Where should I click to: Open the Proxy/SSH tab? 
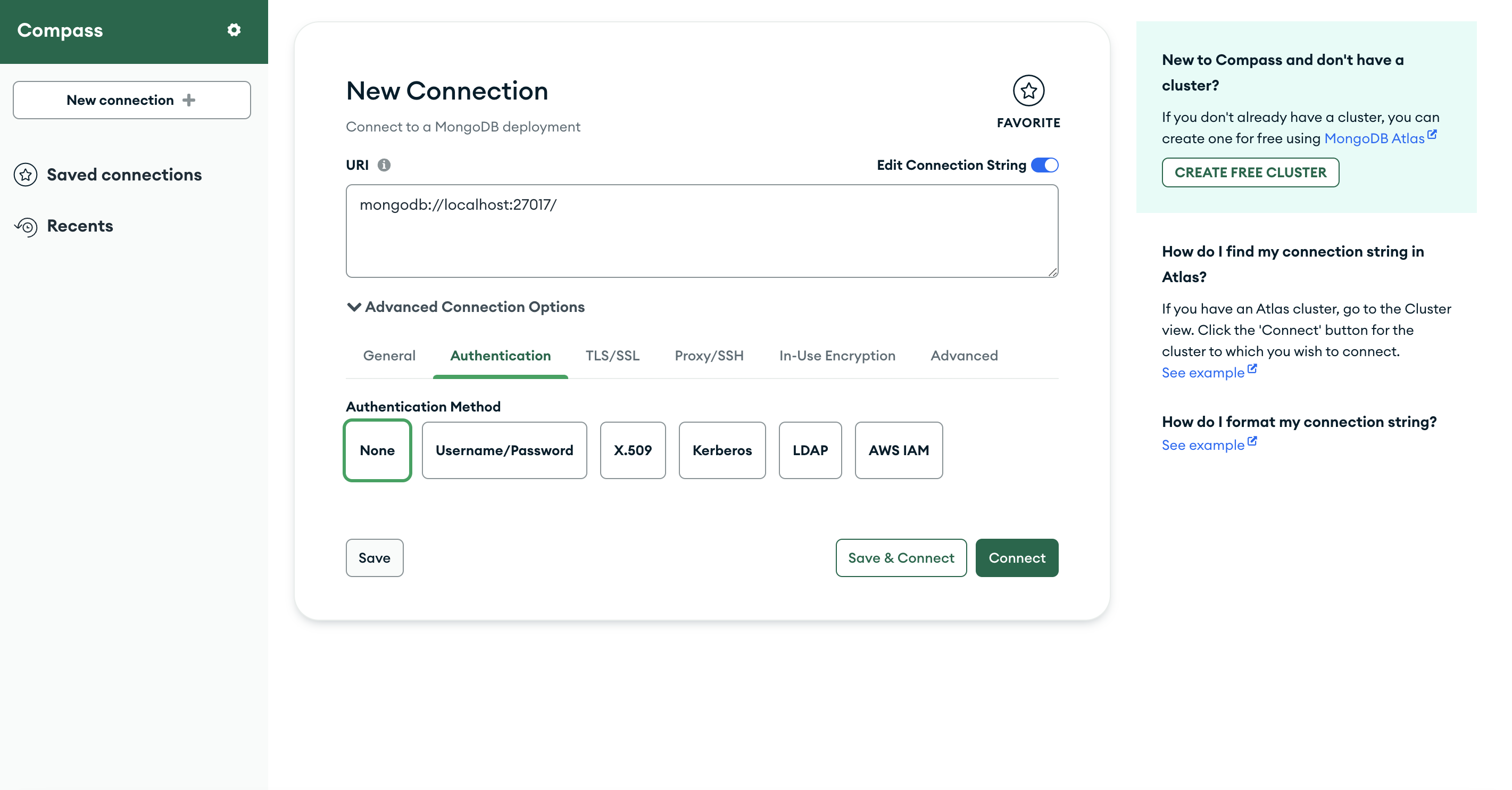[709, 356]
